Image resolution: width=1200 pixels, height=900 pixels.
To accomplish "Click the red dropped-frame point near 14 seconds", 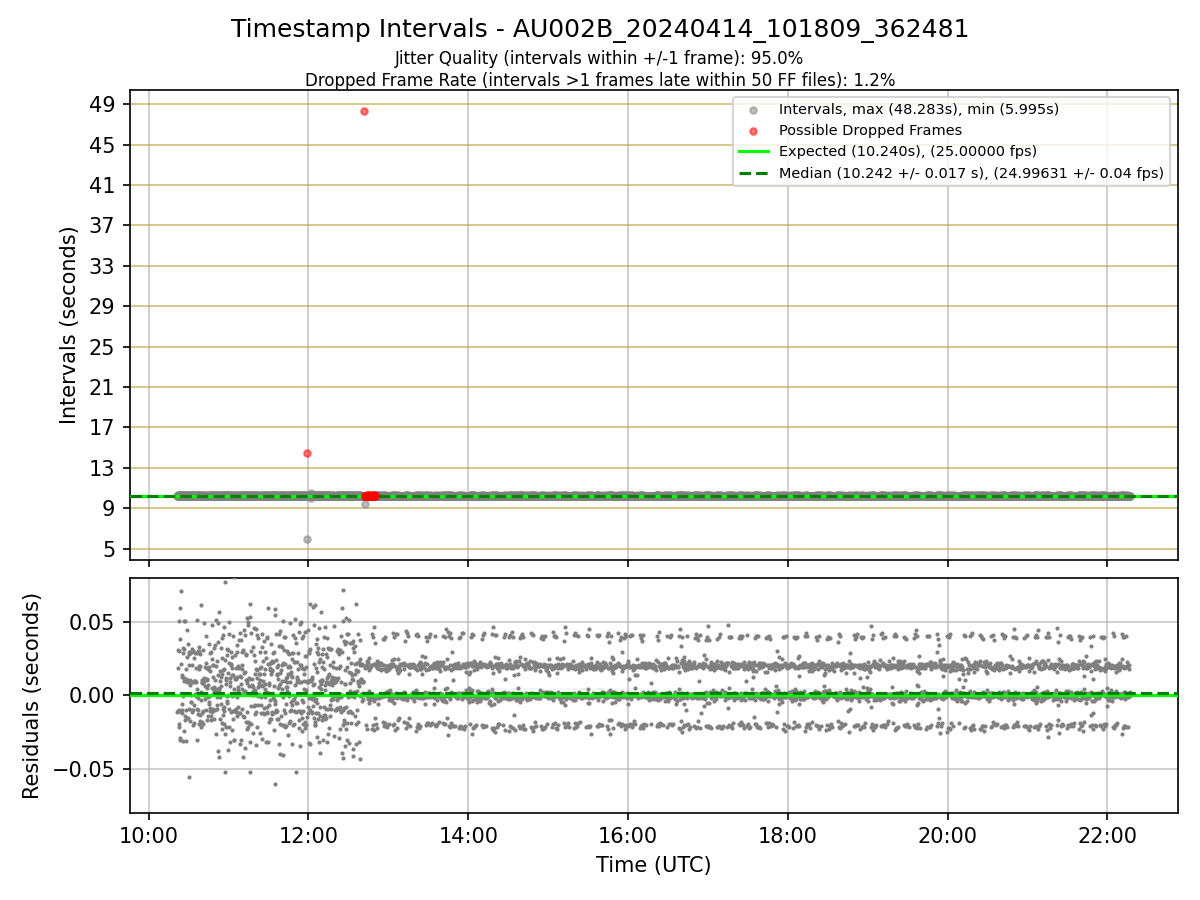I will tap(307, 453).
